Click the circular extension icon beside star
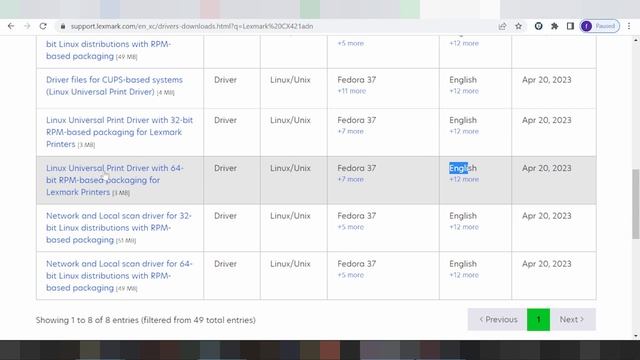This screenshot has width=640, height=360. coord(538,26)
